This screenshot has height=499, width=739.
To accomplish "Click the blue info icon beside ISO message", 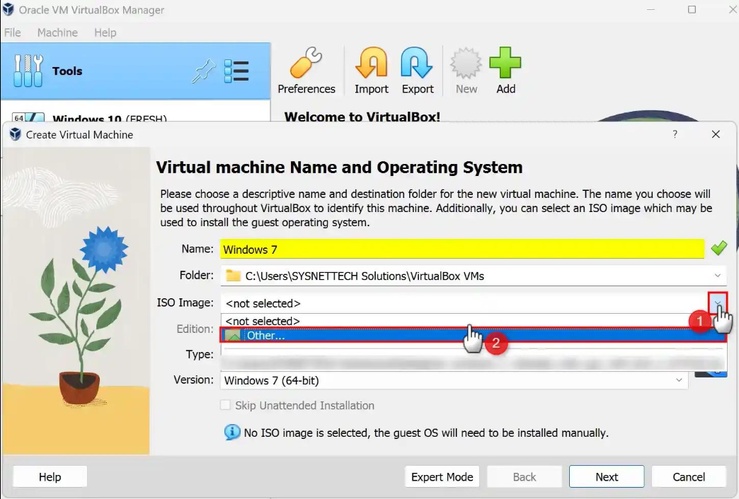I will point(232,432).
